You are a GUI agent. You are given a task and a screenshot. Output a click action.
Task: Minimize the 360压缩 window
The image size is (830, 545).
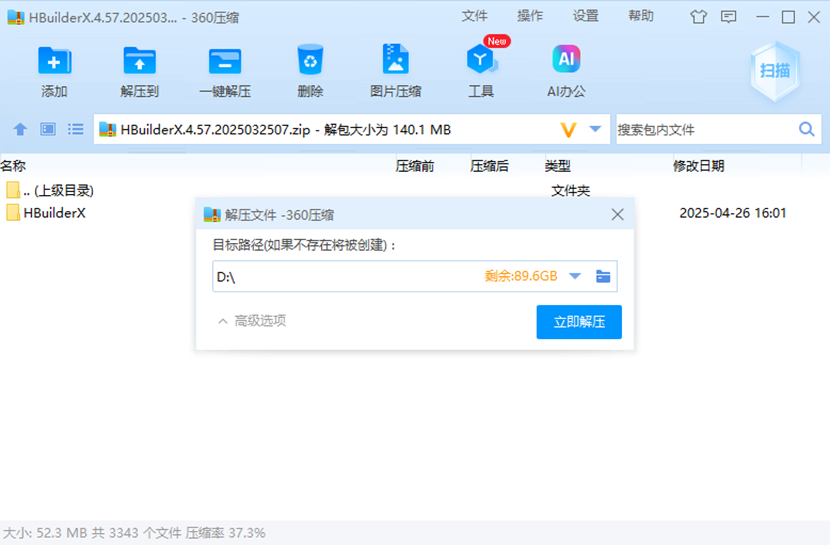pos(762,17)
